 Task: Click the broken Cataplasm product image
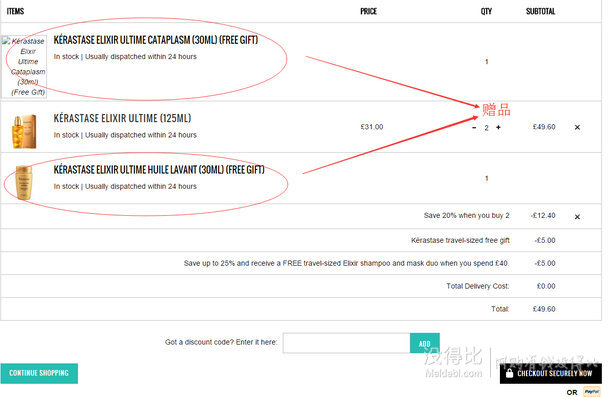pyautogui.click(x=24, y=67)
